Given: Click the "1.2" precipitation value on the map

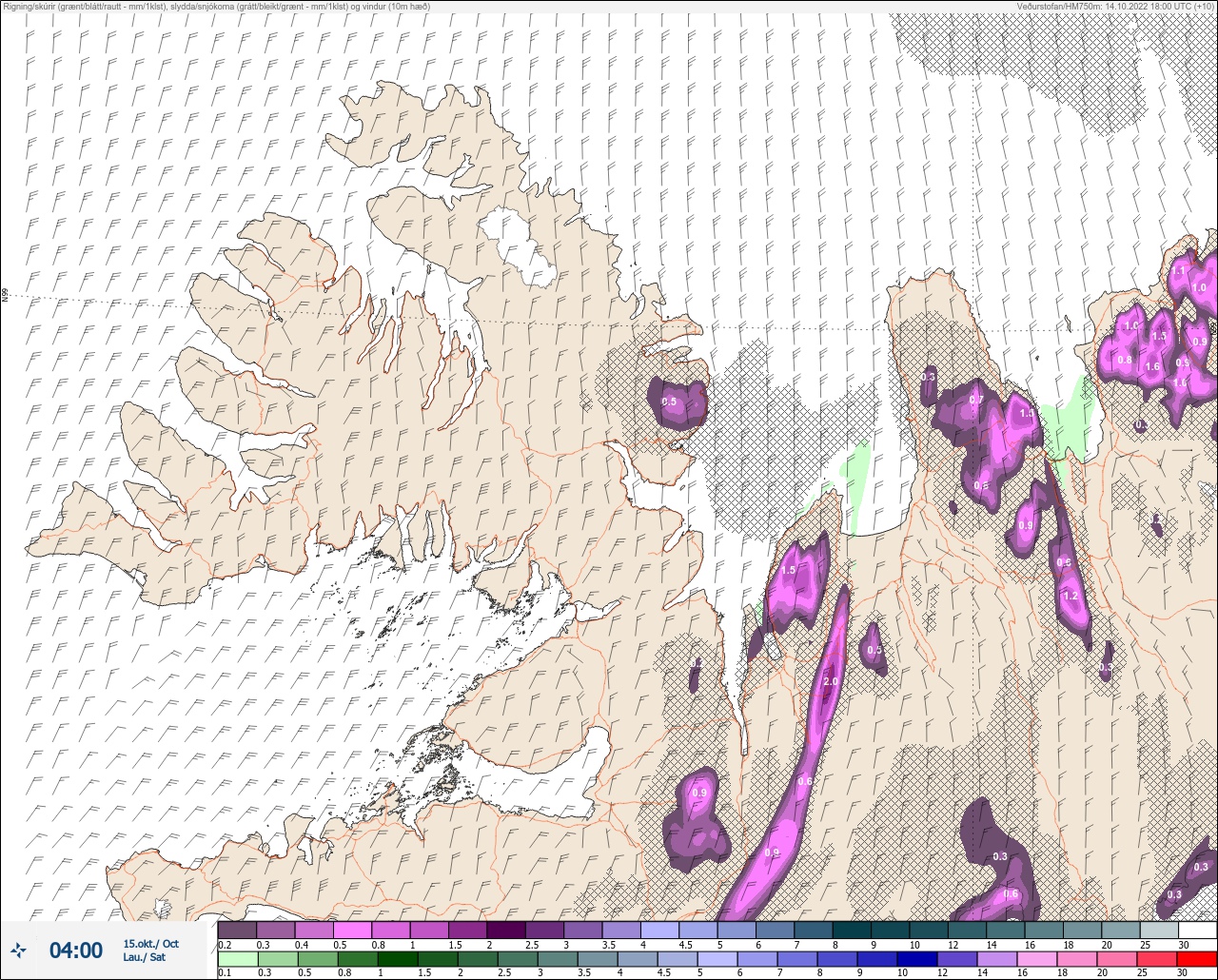Looking at the screenshot, I should point(1070,596).
